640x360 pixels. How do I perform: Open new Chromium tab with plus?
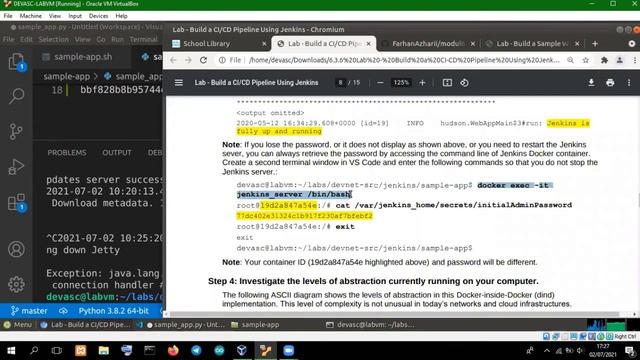(595, 43)
